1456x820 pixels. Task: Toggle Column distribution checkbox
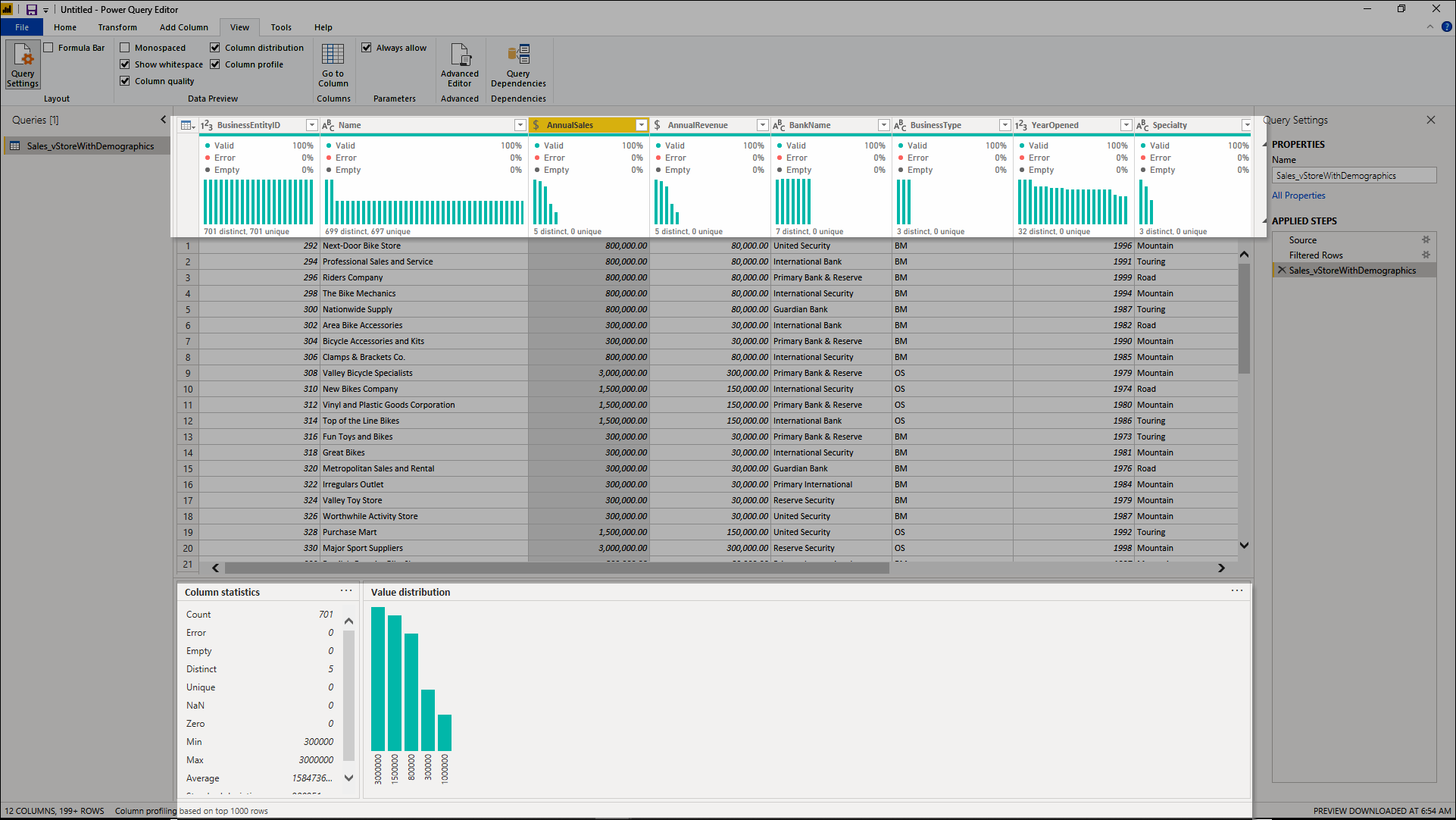pyautogui.click(x=216, y=47)
